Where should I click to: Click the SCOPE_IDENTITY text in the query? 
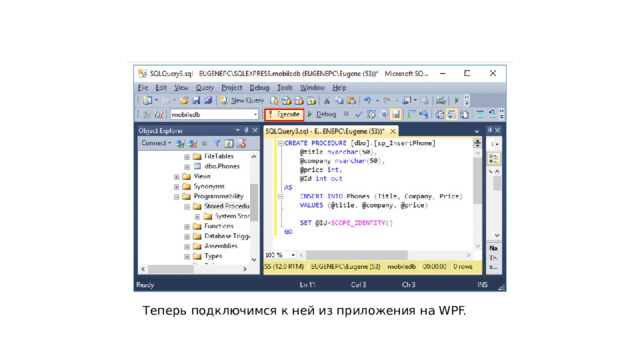tap(358, 223)
